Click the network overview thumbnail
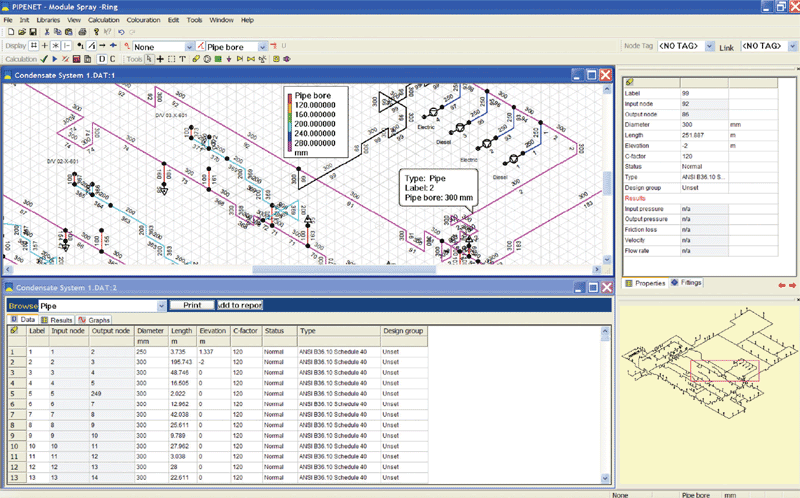This screenshot has width=800, height=498. (708, 363)
